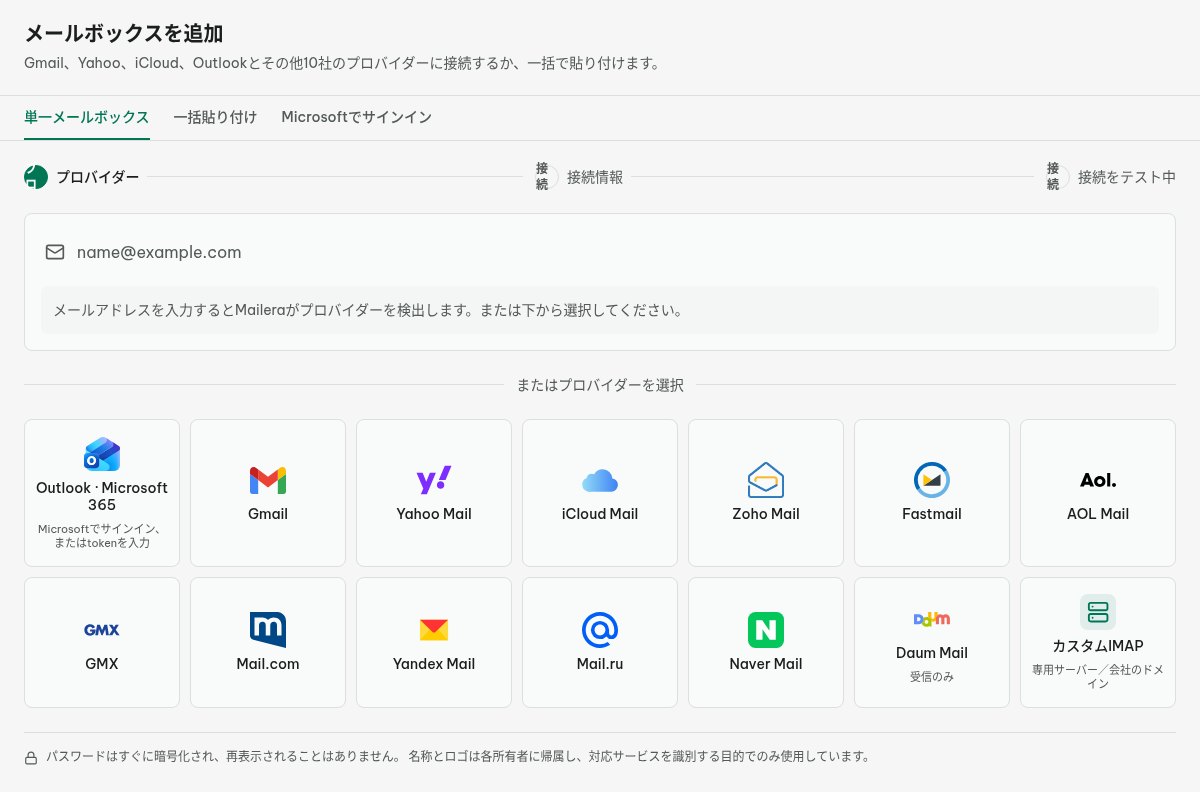Choose the Gmail logo icon
Screen dimensions: 1200x792
(x=268, y=481)
